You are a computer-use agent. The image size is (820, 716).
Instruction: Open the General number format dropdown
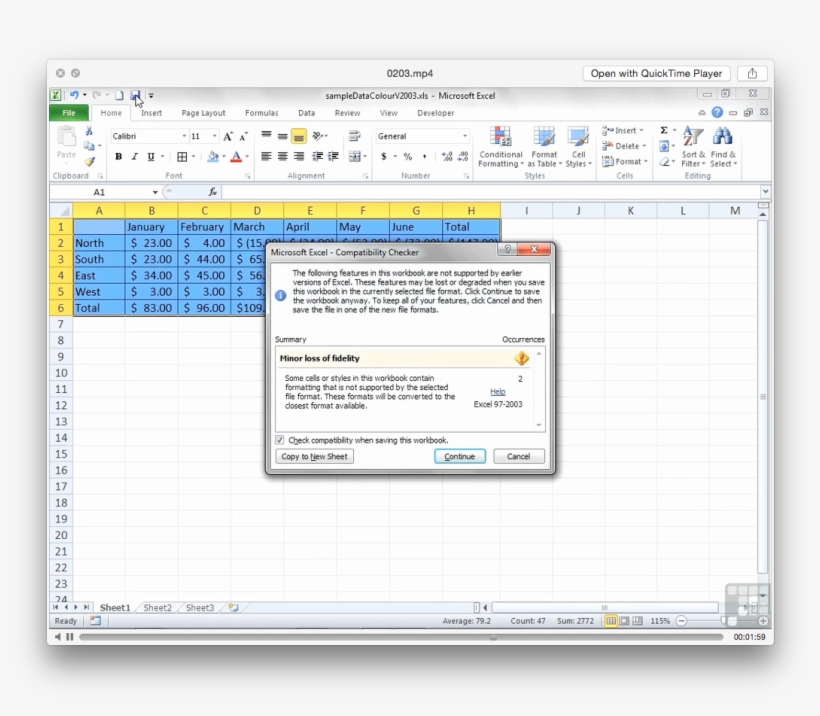pyautogui.click(x=464, y=136)
